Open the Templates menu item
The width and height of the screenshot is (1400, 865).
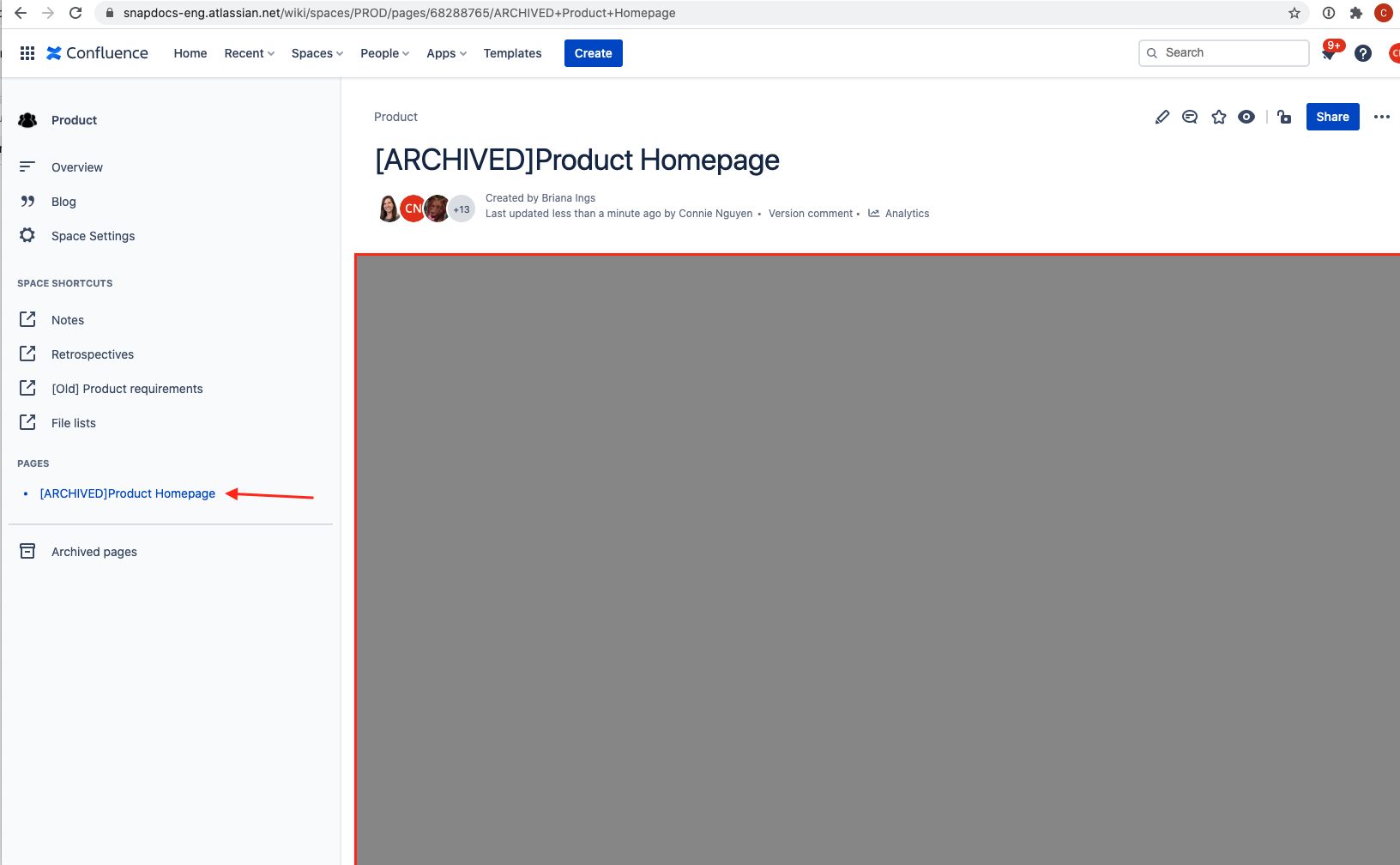(x=513, y=53)
